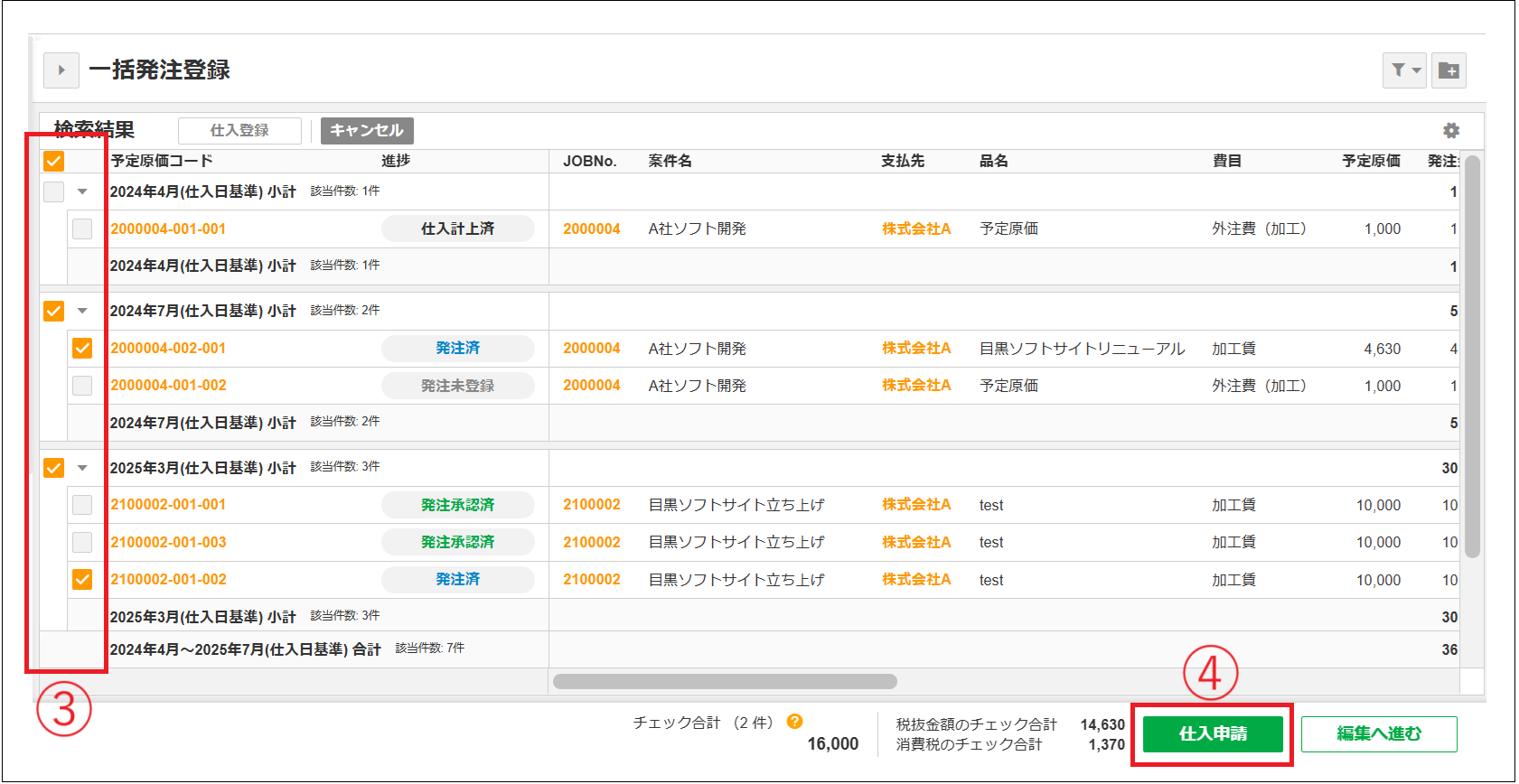Screen dimensions: 1519x784
Task: Sort by the 予定原価コード column header
Action: click(162, 161)
